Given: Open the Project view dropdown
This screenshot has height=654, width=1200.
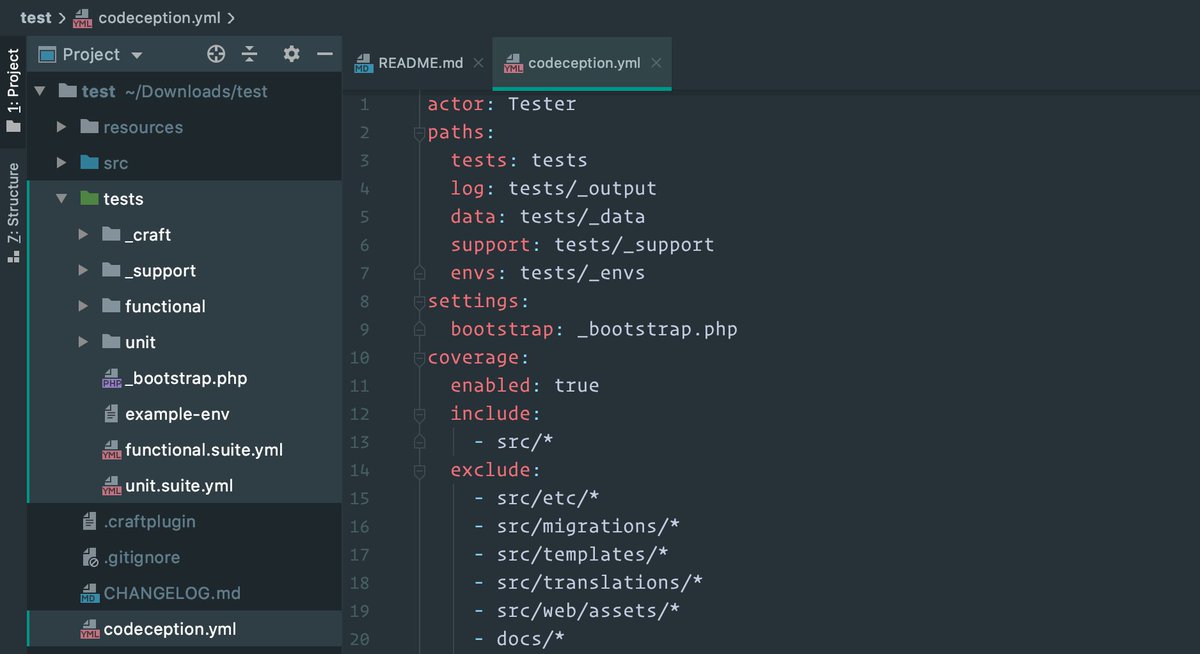Looking at the screenshot, I should 137,55.
